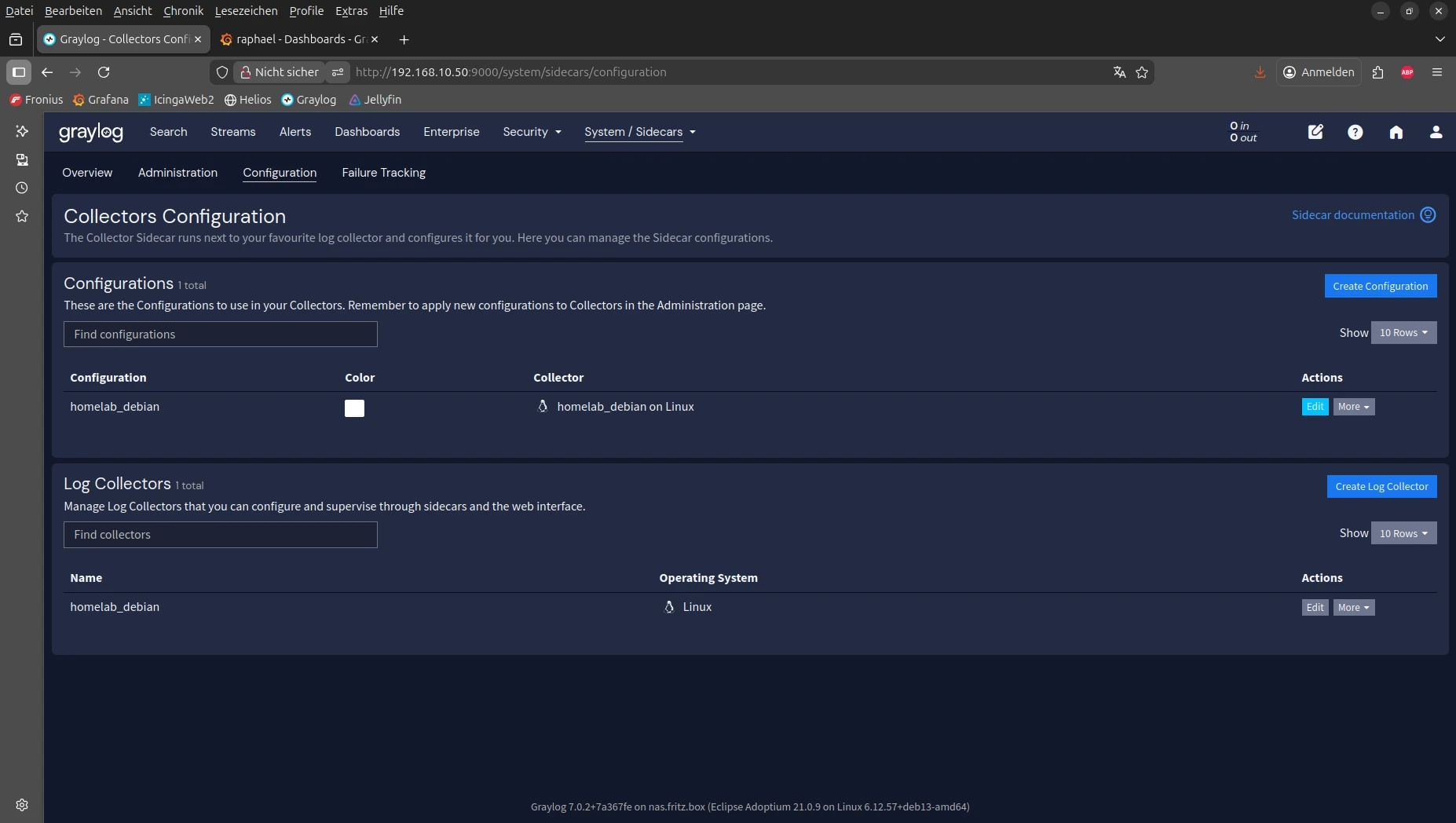Viewport: 1456px width, 823px height.
Task: Click the white homelab_debian color swatch
Action: (354, 408)
